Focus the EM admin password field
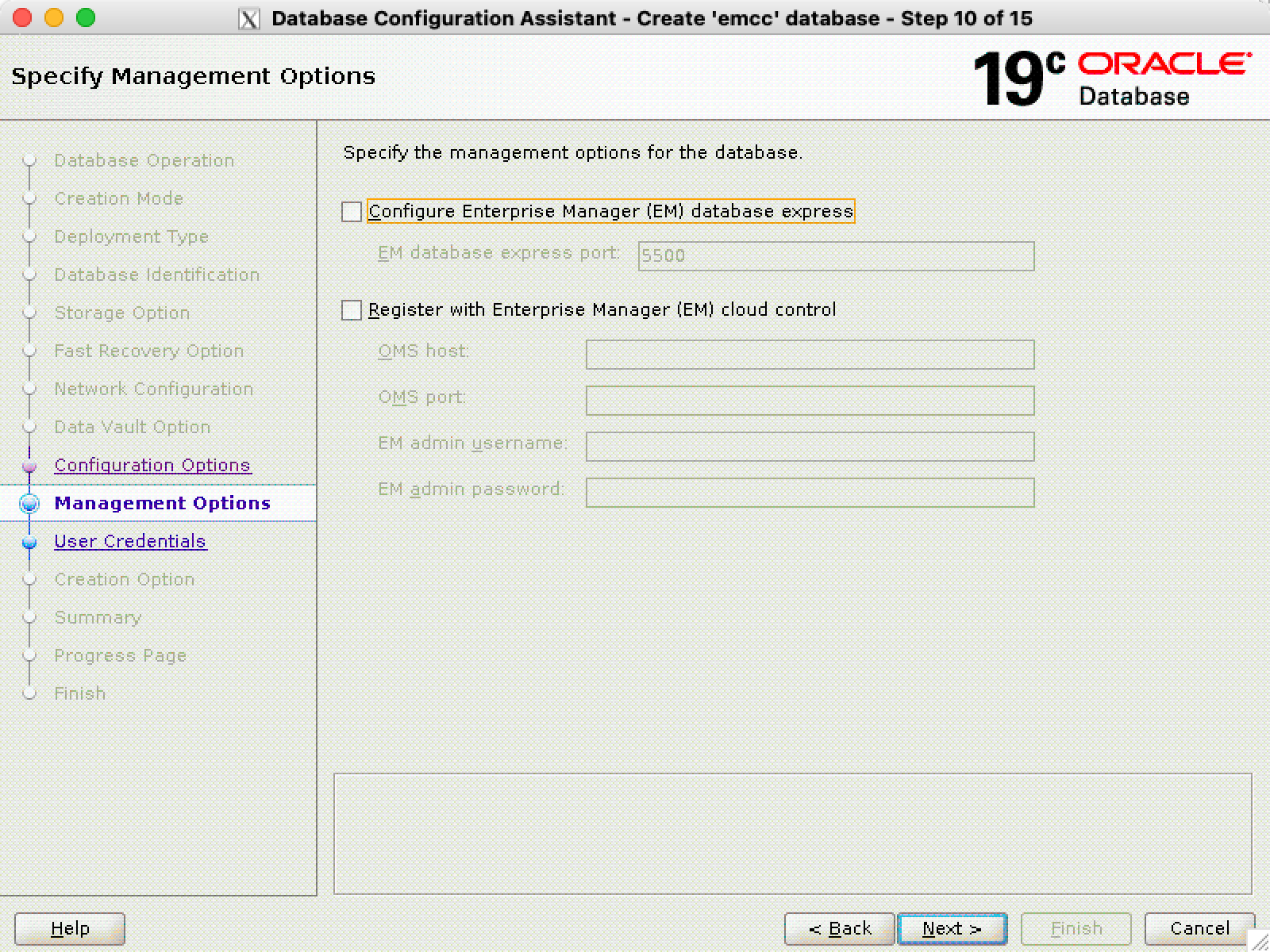This screenshot has height=952, width=1270. [x=810, y=493]
